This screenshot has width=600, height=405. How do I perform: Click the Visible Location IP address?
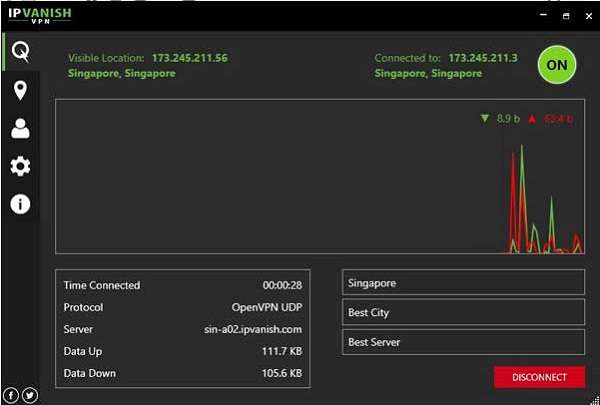coord(189,58)
